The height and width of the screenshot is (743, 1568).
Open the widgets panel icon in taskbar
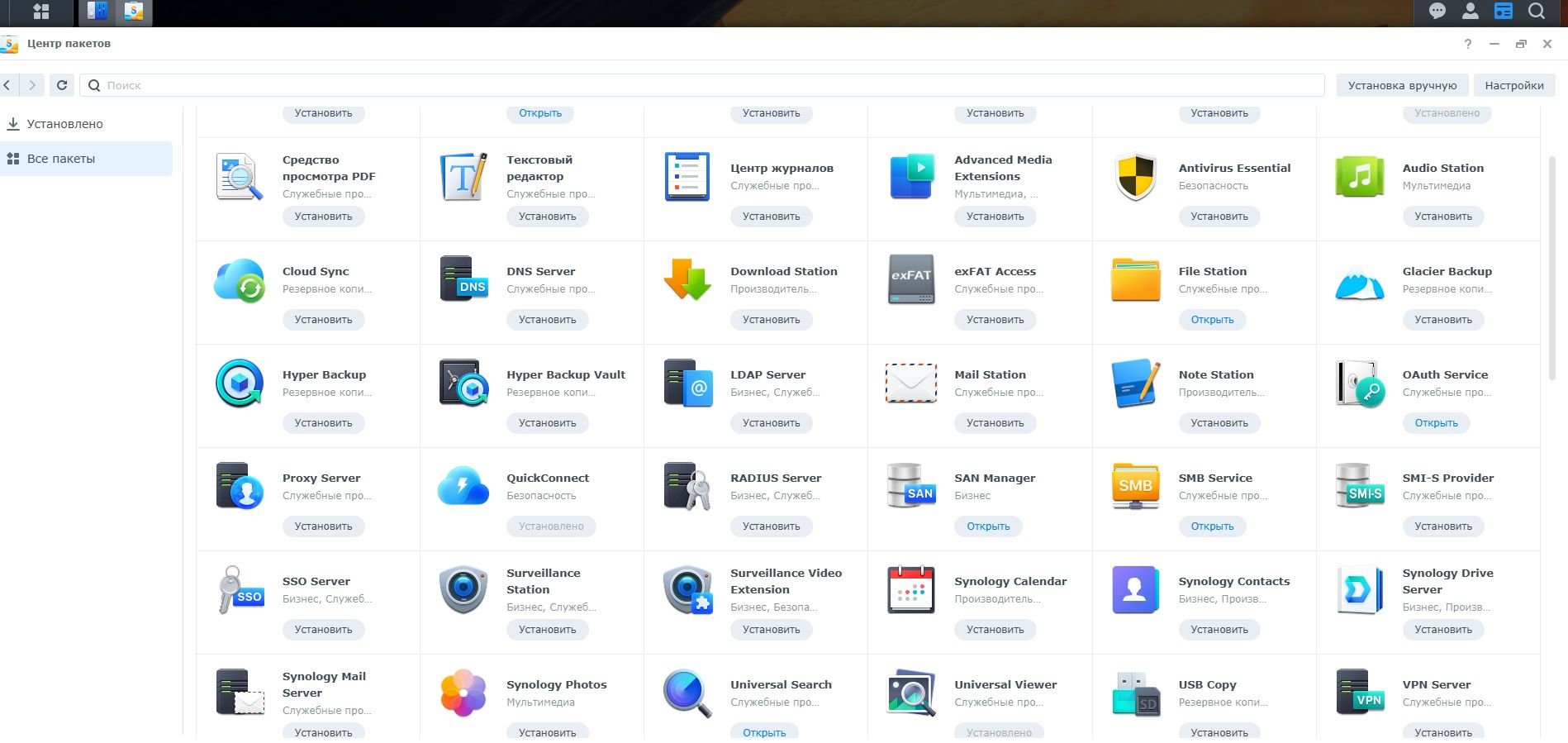coord(1504,11)
